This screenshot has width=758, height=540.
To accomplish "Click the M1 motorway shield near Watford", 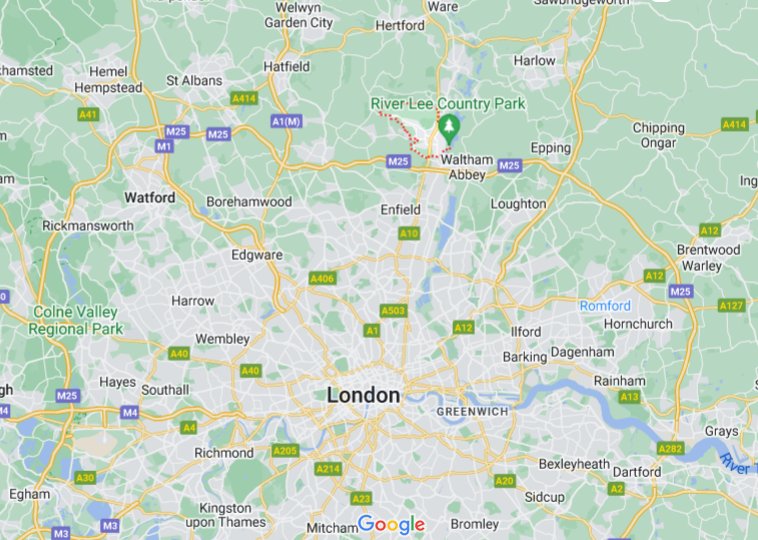I will (164, 146).
